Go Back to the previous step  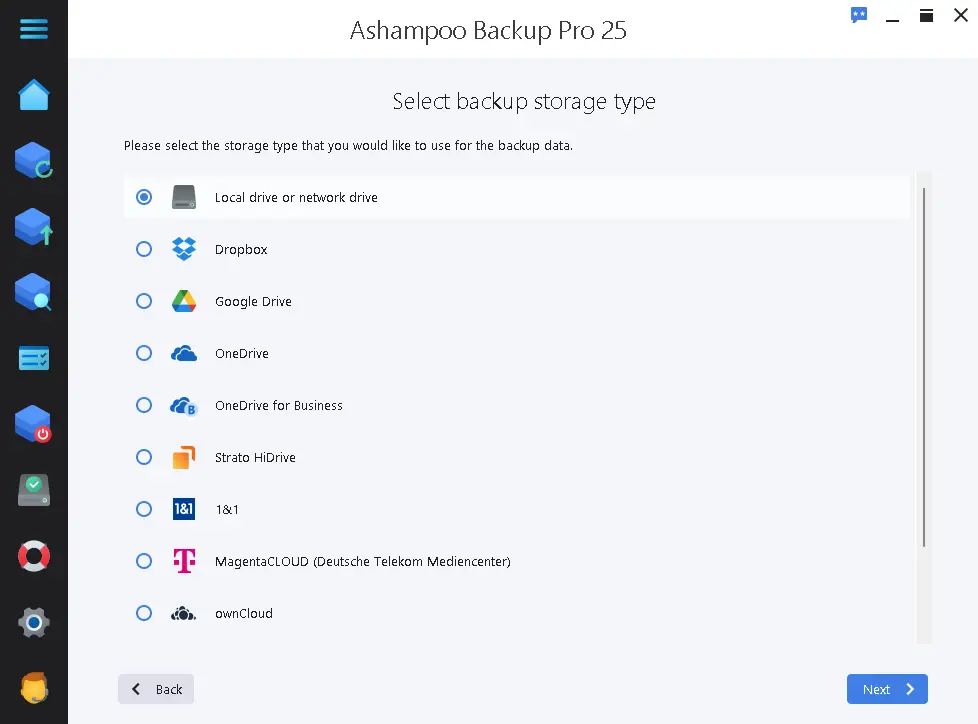click(156, 689)
